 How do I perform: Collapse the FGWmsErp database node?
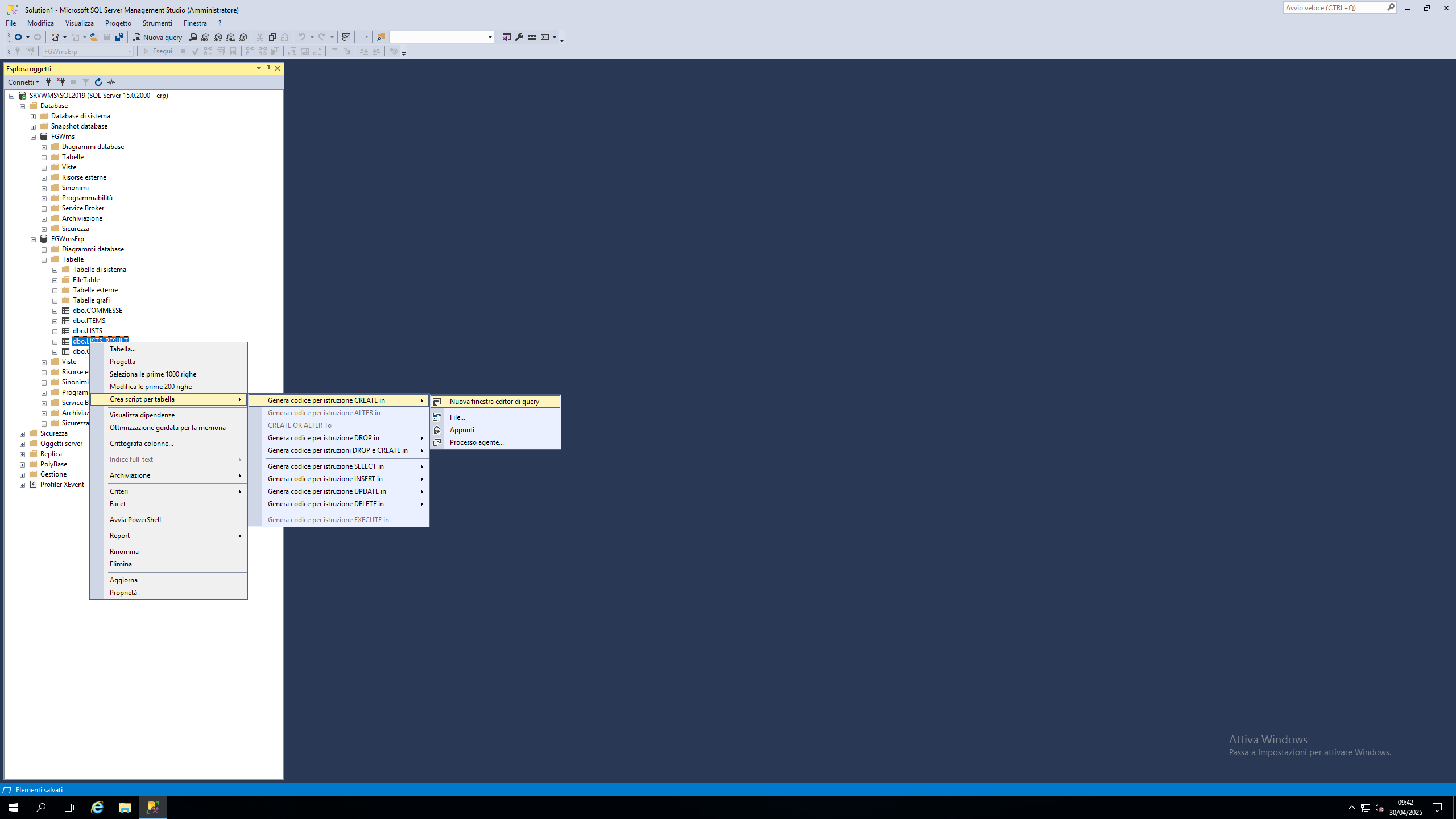click(34, 239)
